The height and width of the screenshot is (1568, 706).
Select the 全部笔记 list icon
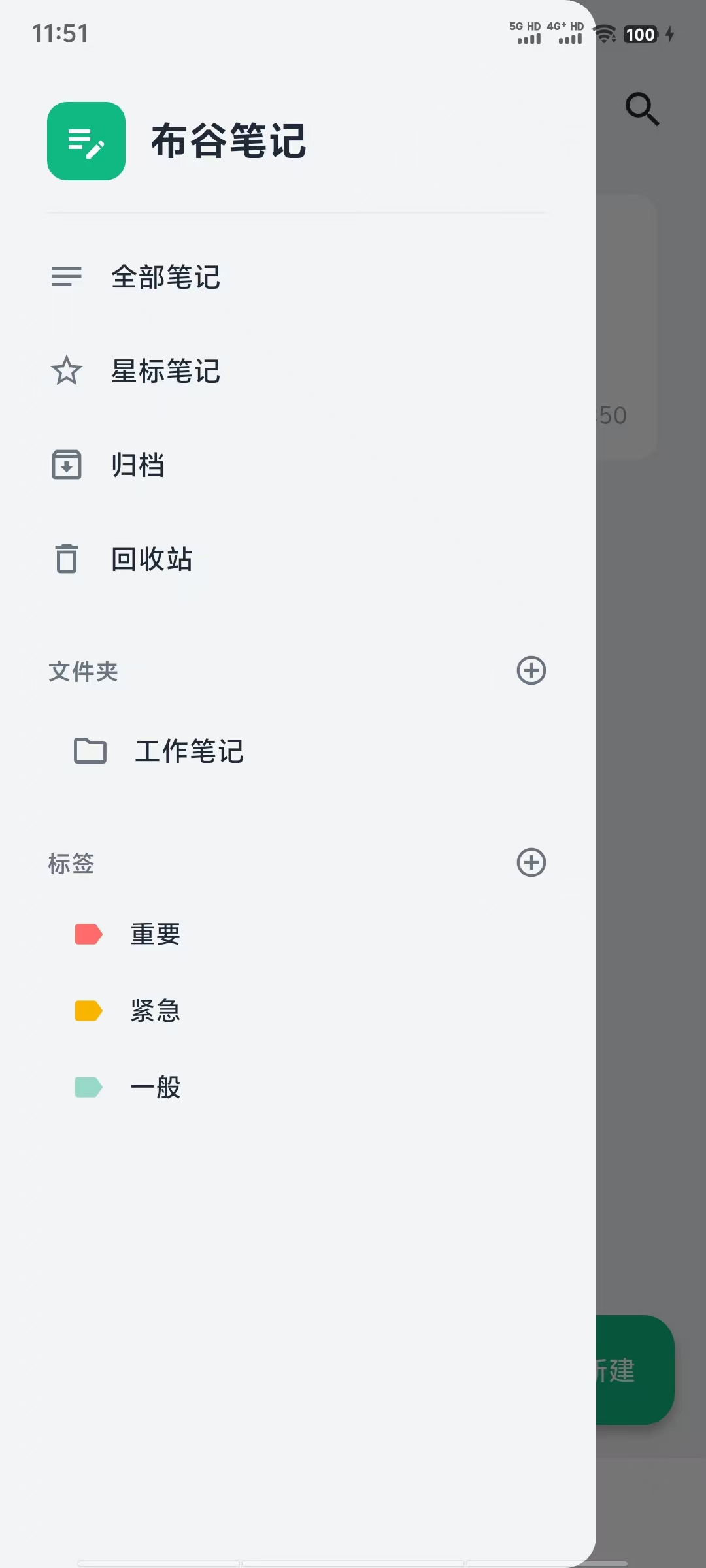point(67,277)
